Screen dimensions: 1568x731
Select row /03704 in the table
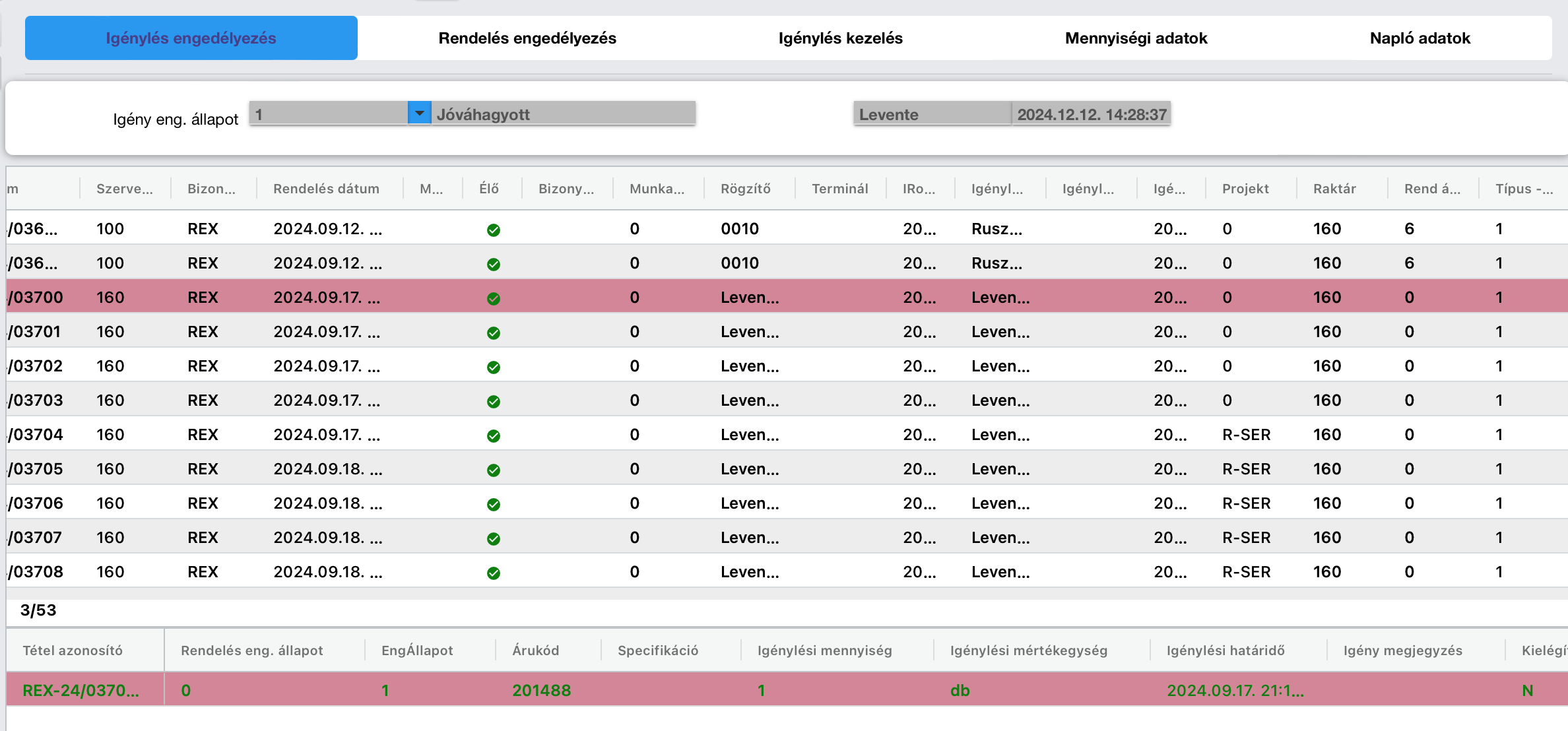[x=787, y=434]
